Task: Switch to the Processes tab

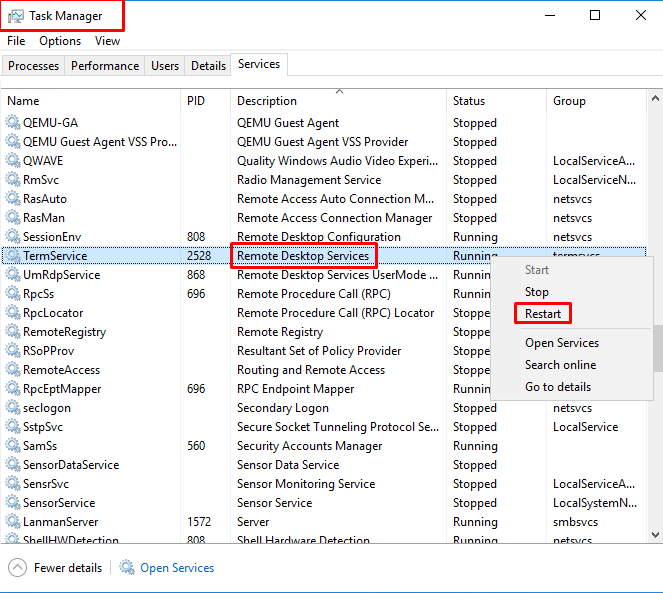Action: click(33, 66)
